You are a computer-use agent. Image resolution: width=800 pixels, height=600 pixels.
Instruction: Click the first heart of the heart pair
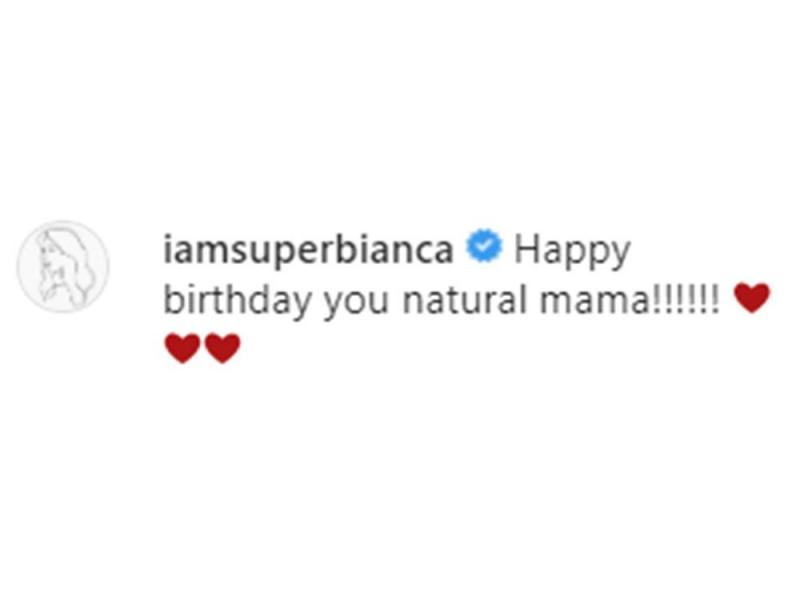coord(183,348)
